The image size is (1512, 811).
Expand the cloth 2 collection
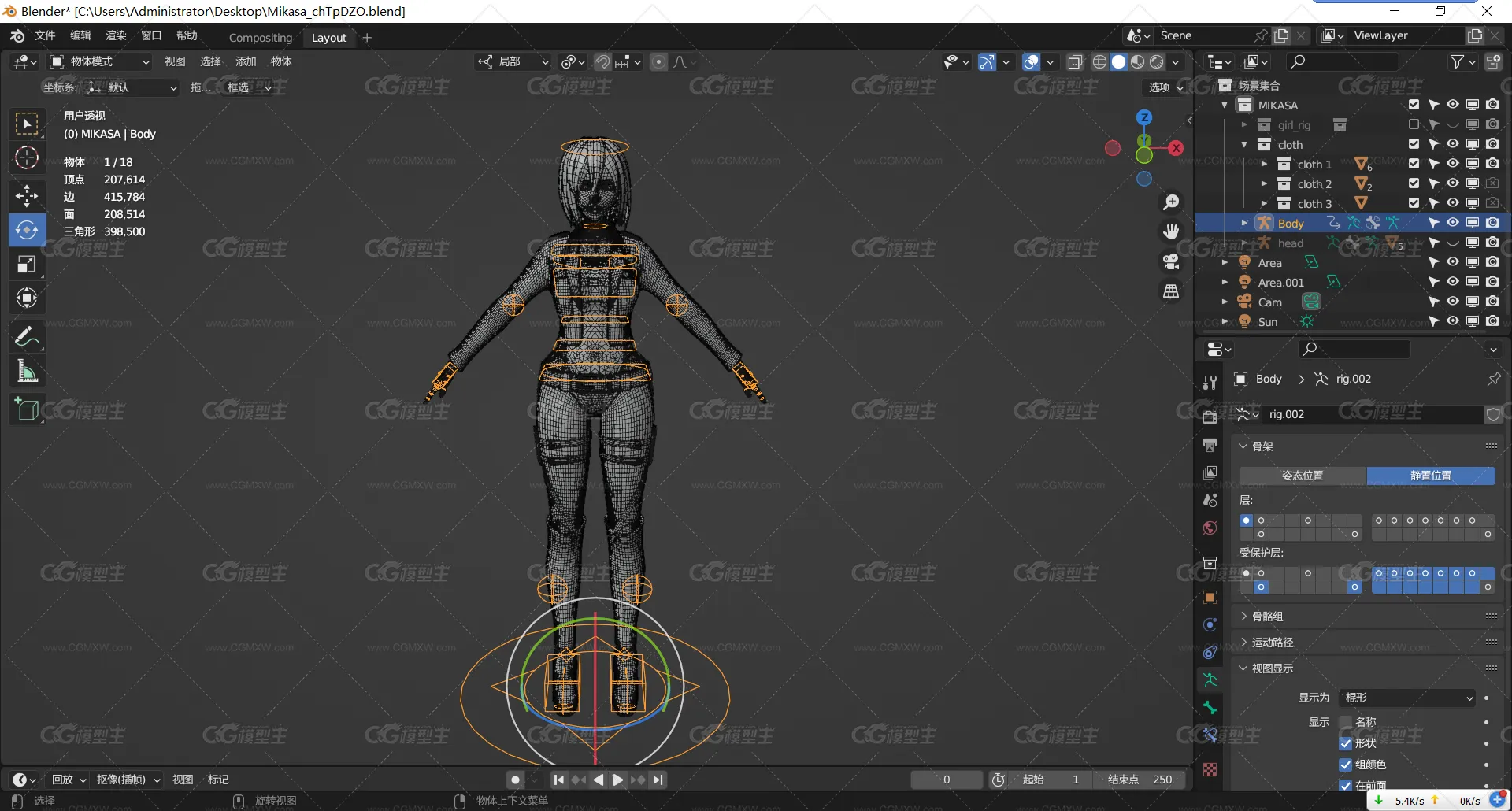[x=1265, y=184]
